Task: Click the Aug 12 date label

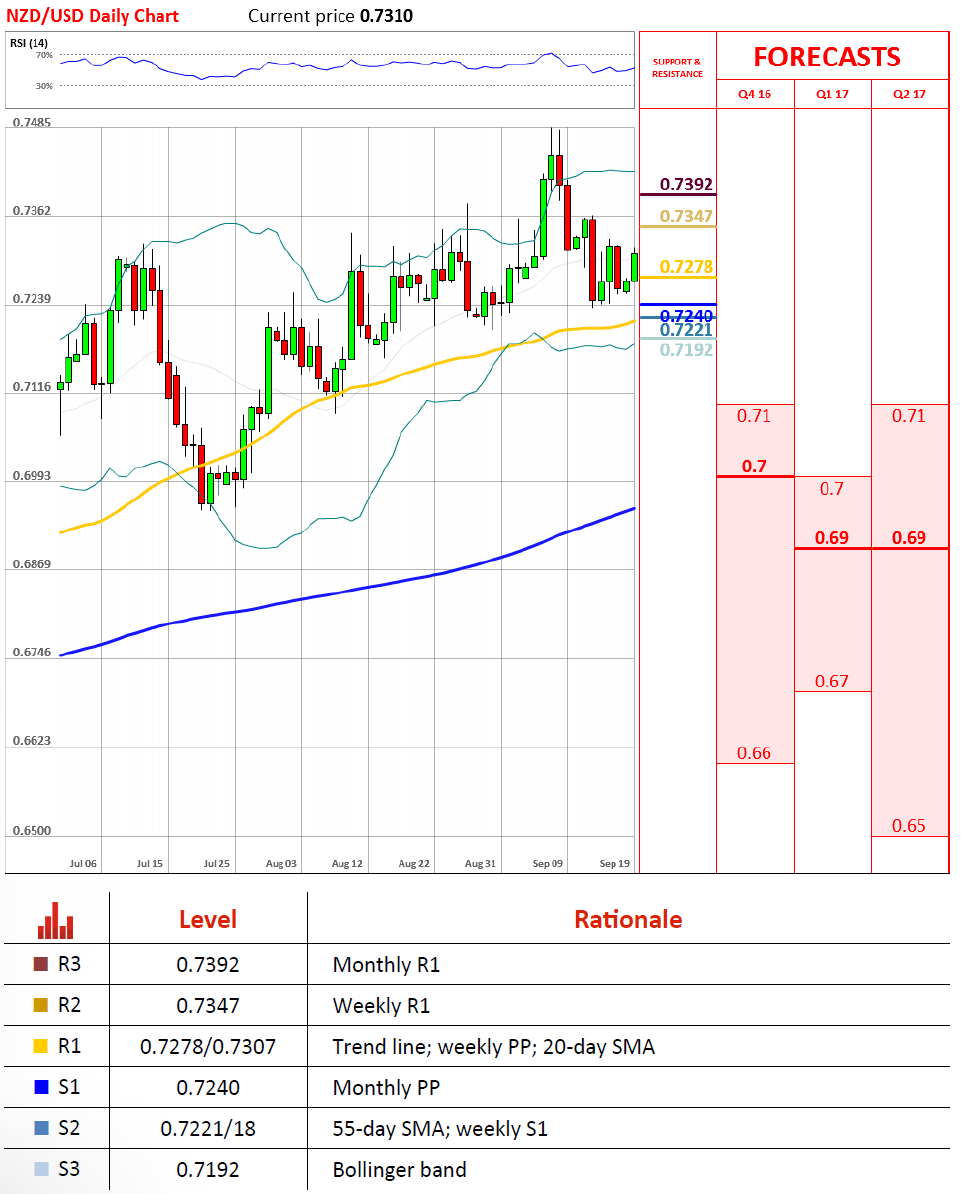Action: 347,864
